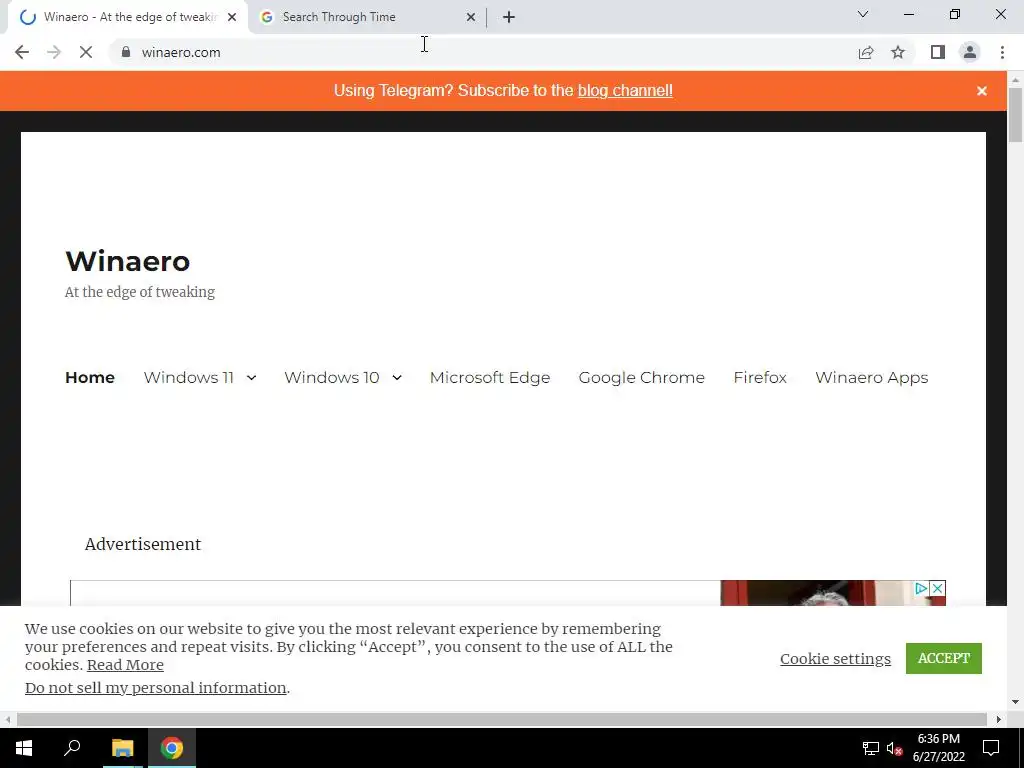Accept cookies with the ACCEPT button

[x=944, y=658]
